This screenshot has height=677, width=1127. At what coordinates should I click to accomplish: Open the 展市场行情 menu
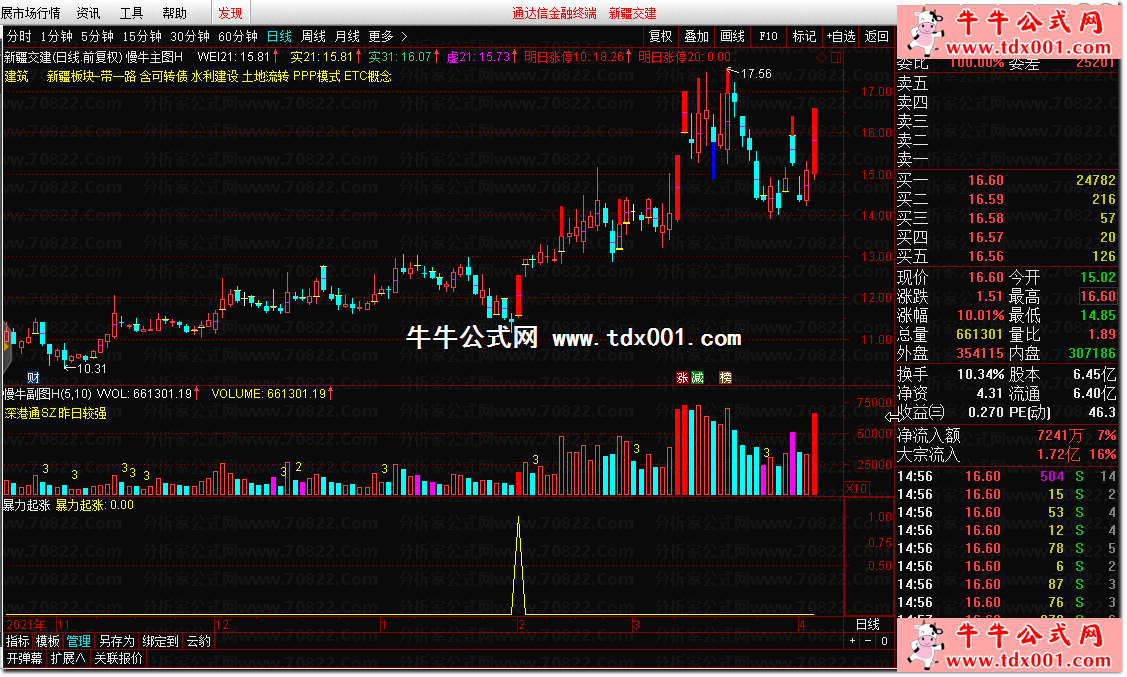[x=31, y=13]
